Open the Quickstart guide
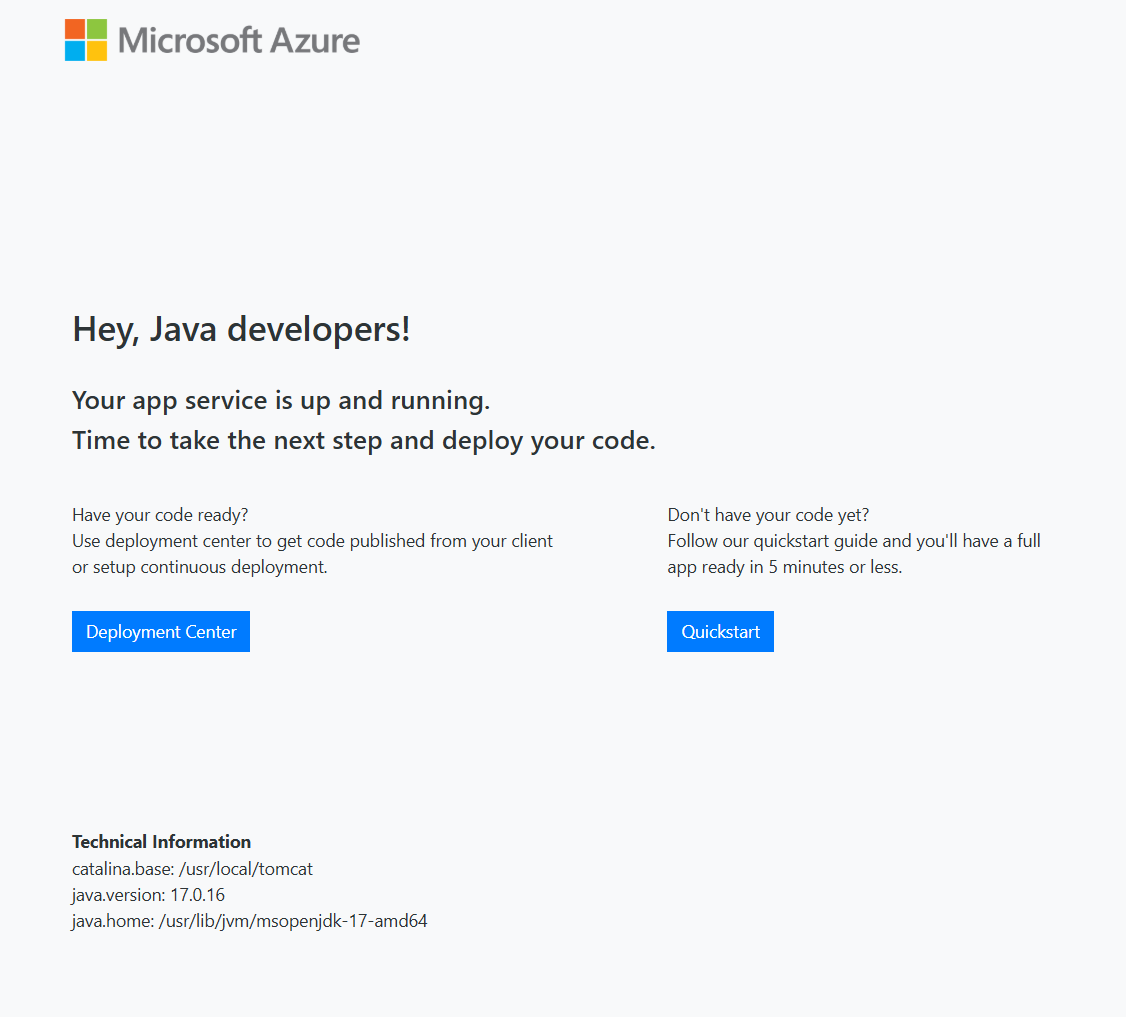The width and height of the screenshot is (1126, 1017). (720, 631)
